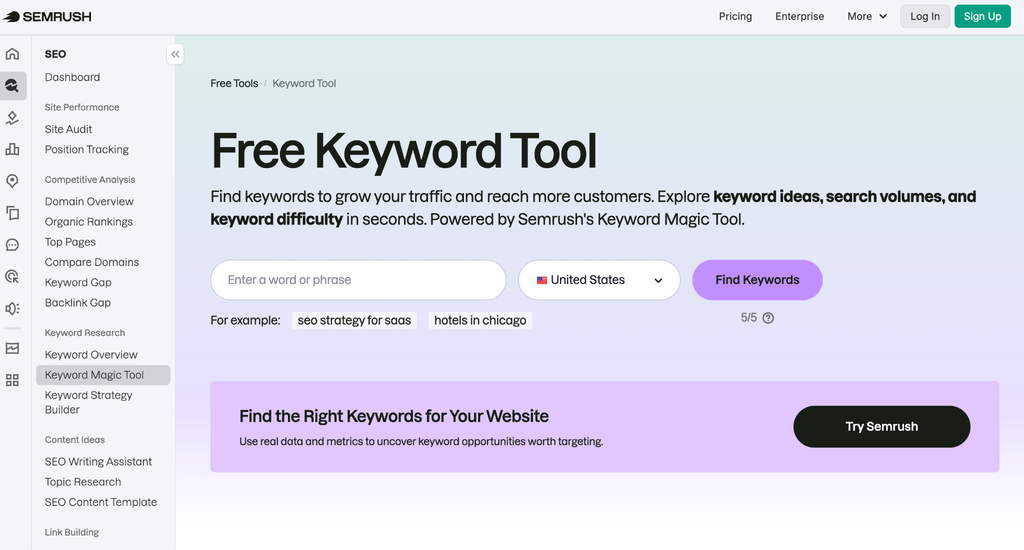Select the SEO toolkit icon in the rail
This screenshot has height=550, width=1024.
point(12,86)
